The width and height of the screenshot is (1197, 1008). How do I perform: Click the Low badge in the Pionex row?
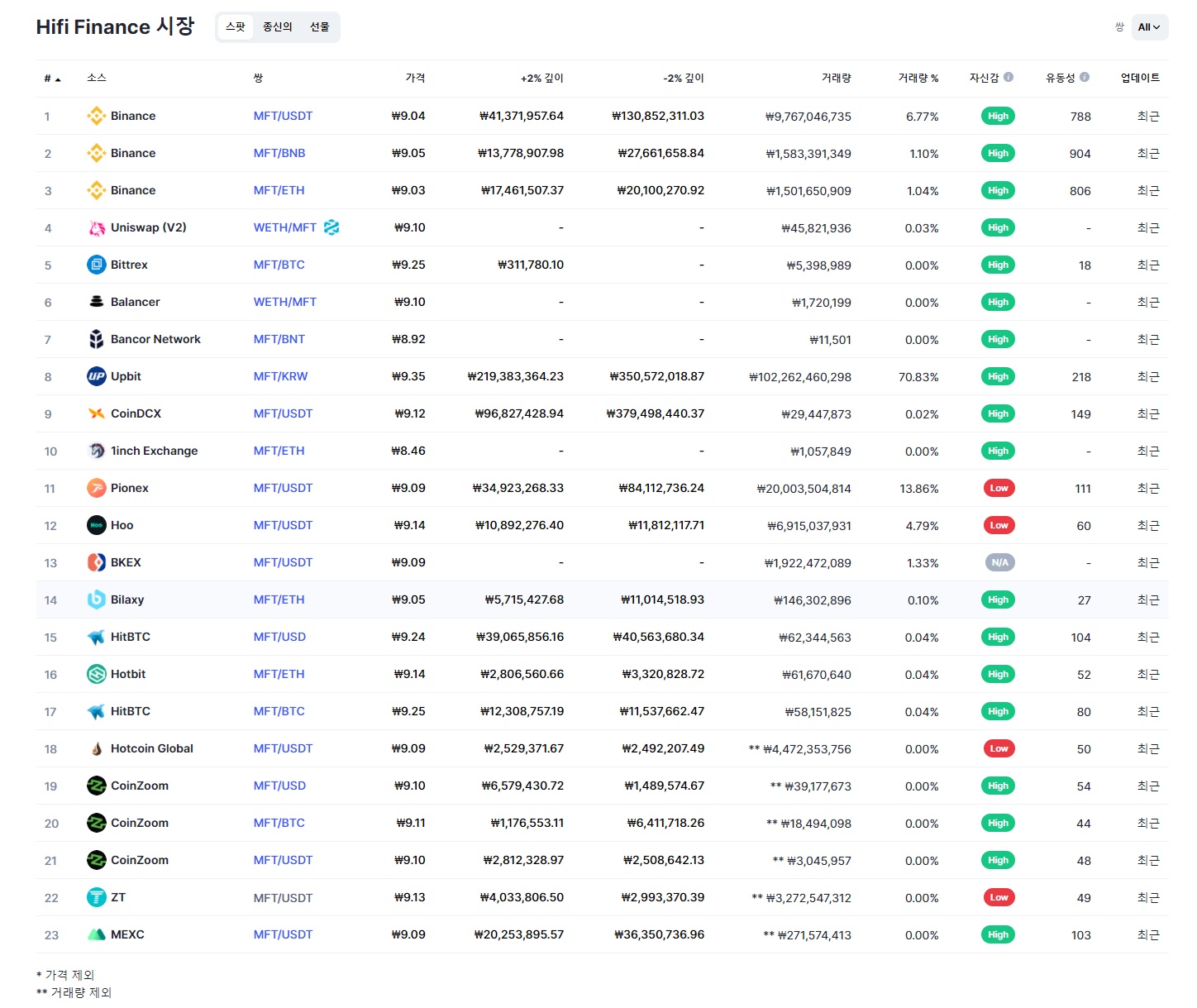[999, 488]
